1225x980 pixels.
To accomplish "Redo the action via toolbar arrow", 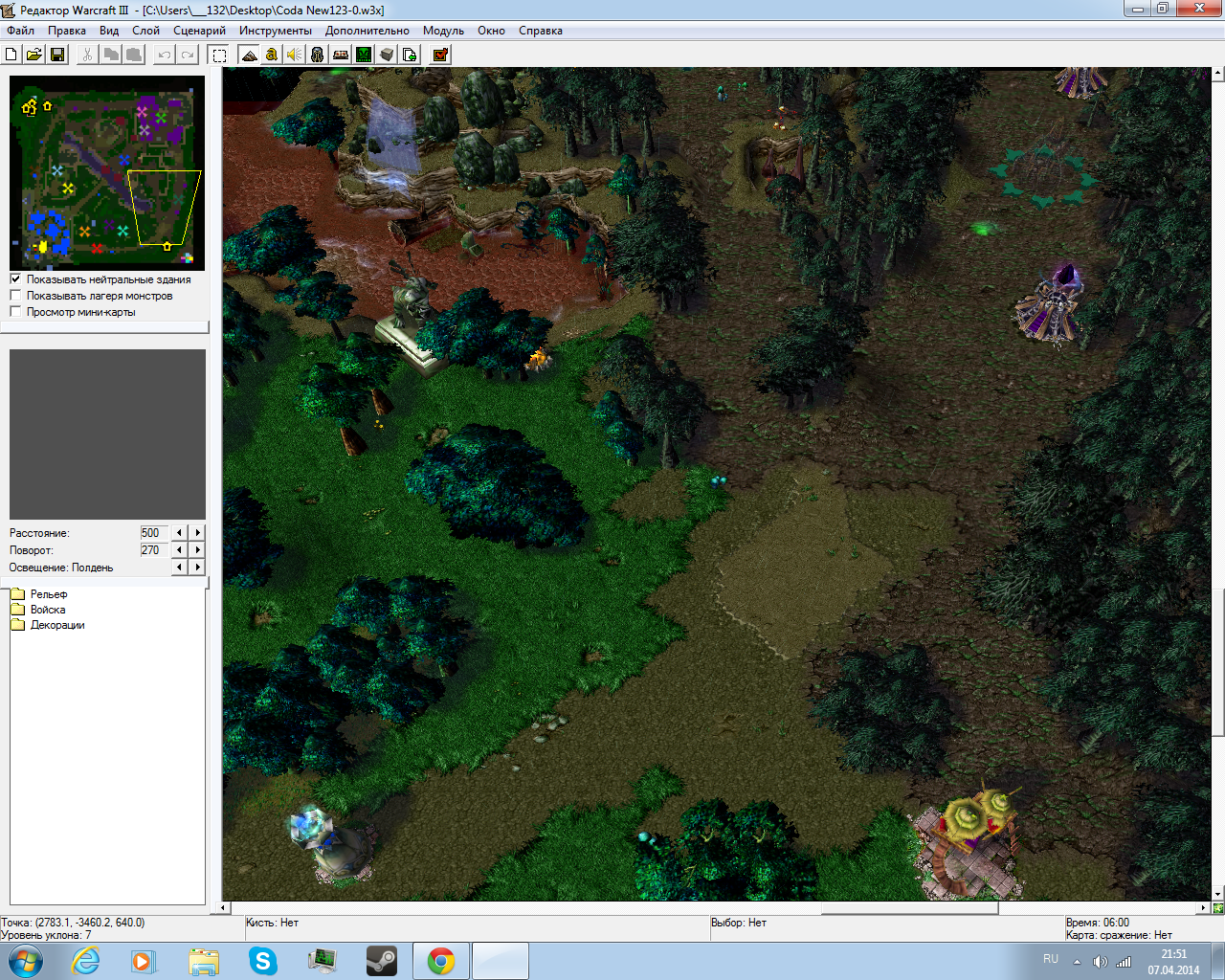I will point(188,55).
